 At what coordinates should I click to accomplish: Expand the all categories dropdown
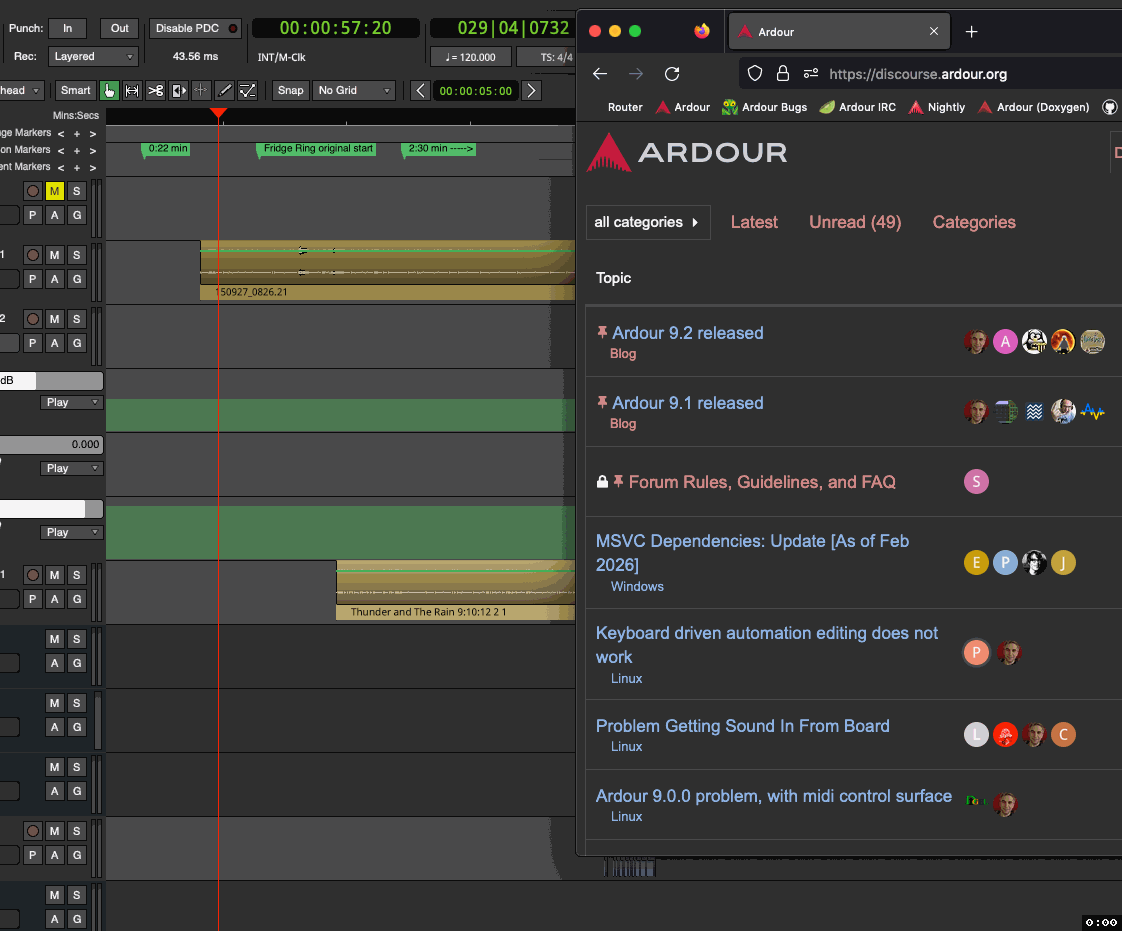(x=647, y=223)
